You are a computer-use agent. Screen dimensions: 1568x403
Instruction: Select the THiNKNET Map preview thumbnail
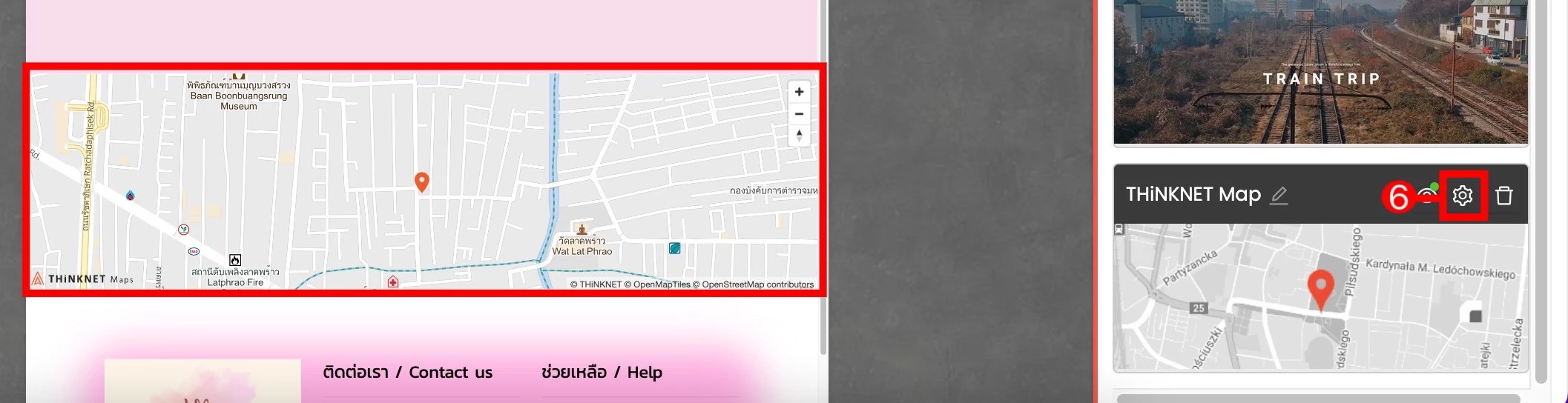[1320, 296]
